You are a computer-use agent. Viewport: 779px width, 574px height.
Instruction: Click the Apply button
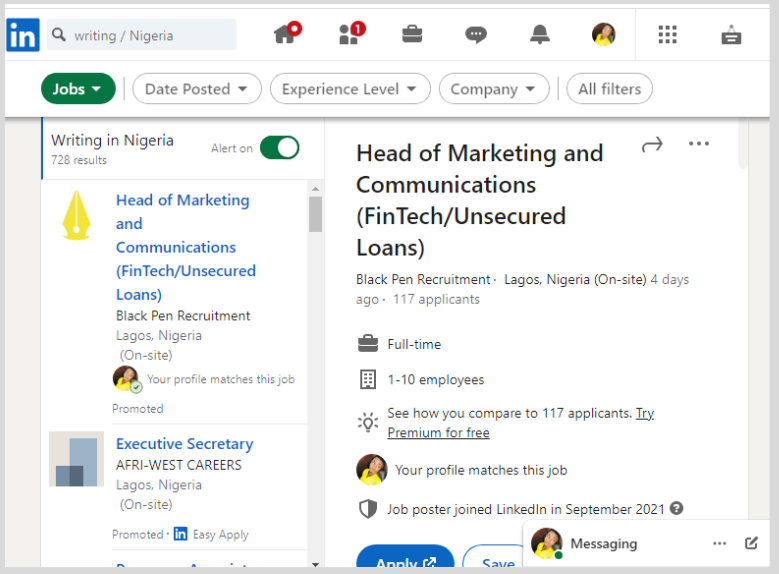405,557
